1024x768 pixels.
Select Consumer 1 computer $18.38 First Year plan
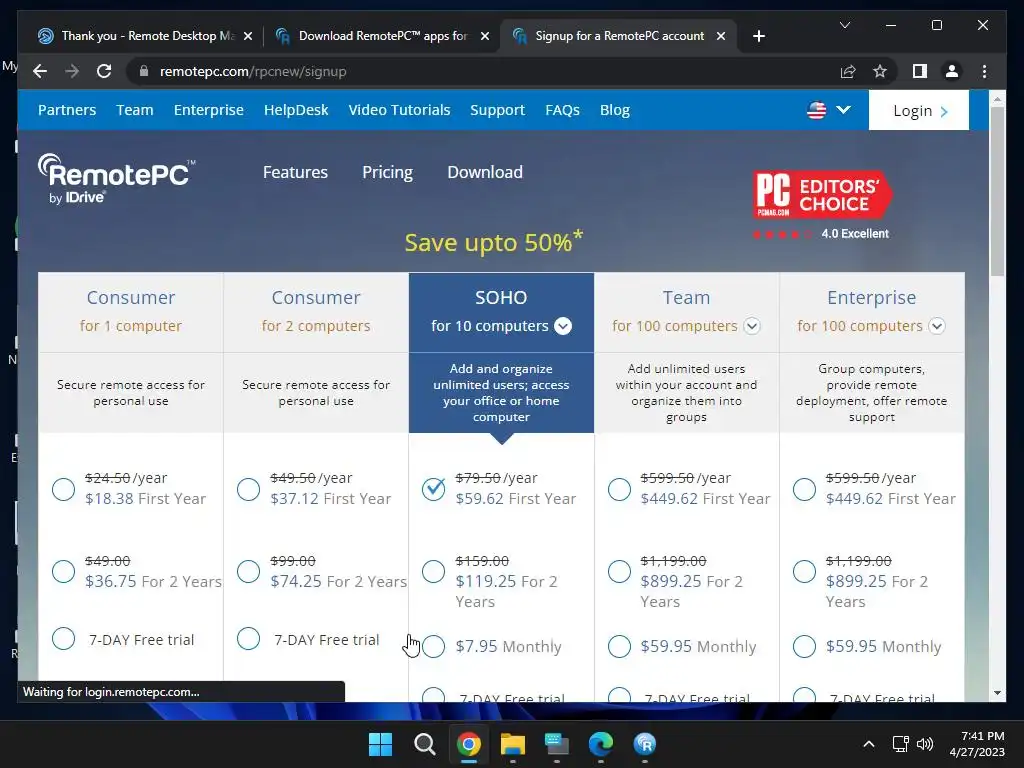click(63, 488)
